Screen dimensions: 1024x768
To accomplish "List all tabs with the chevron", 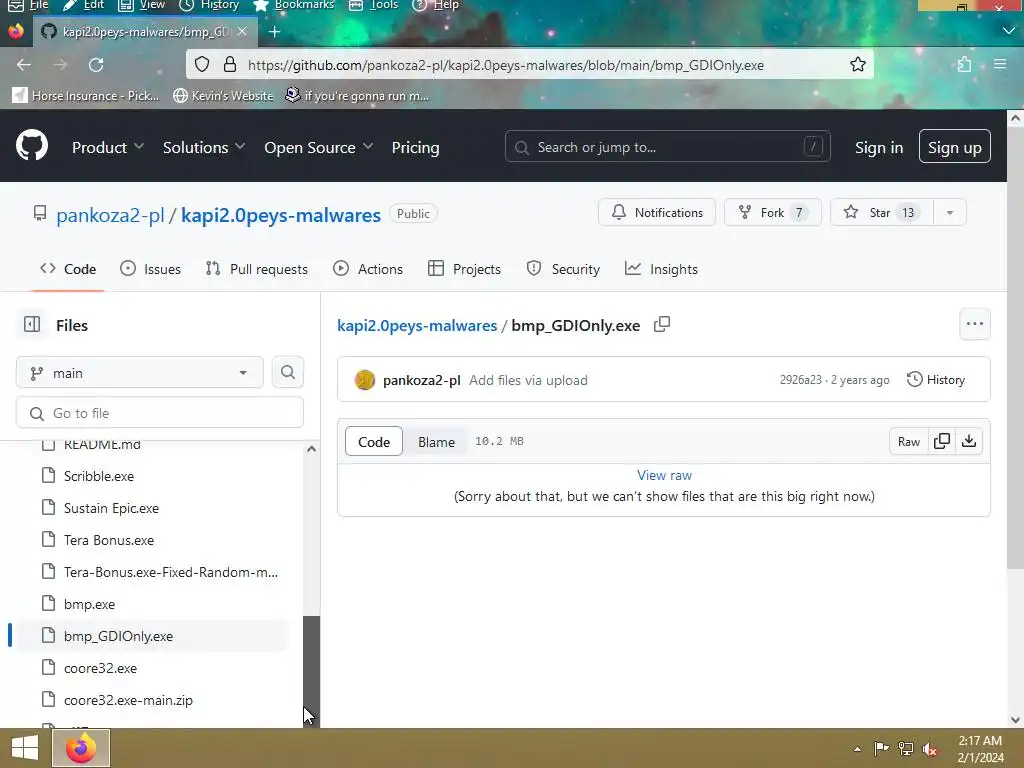I will (1008, 31).
